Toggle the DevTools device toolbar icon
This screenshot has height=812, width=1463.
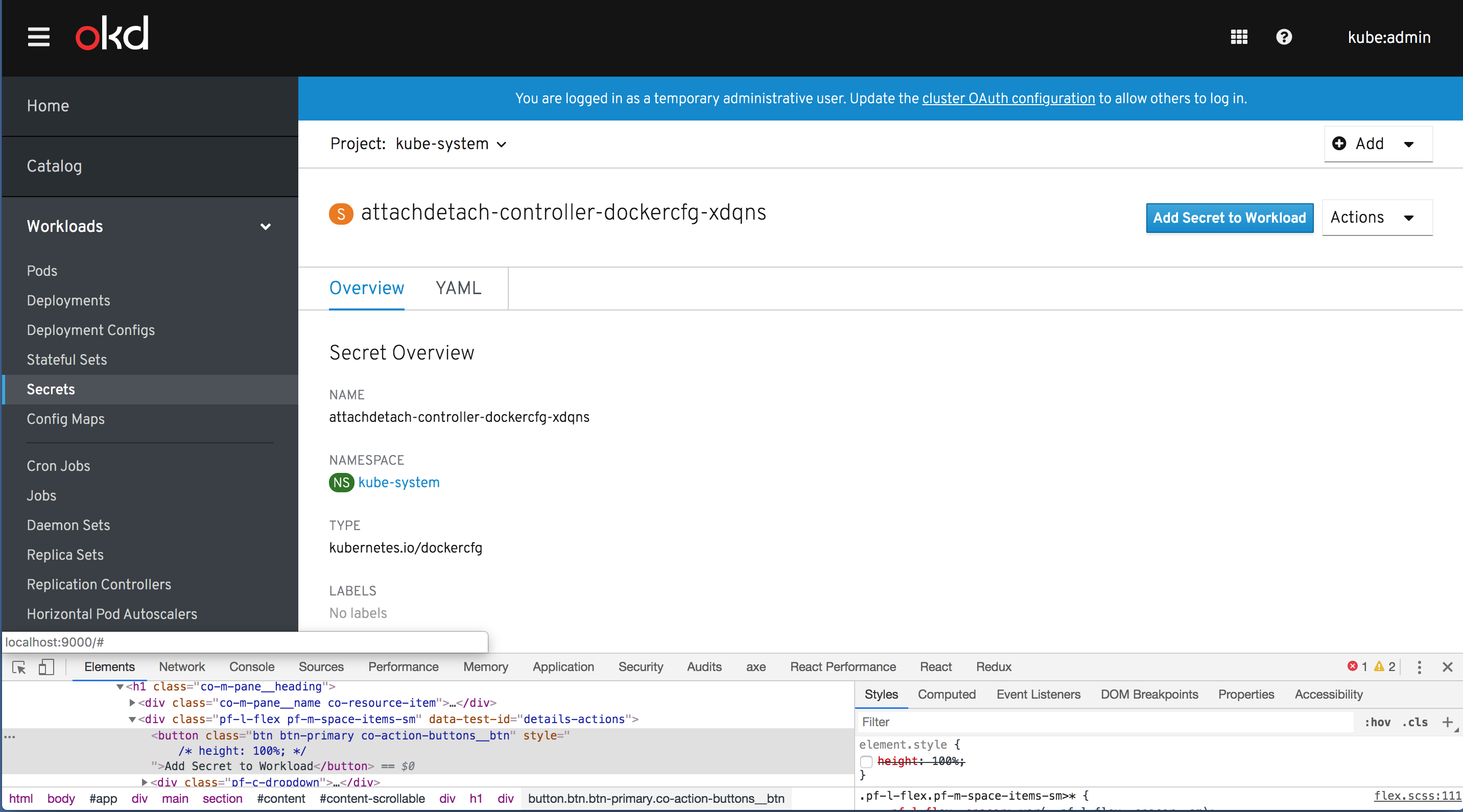point(46,667)
